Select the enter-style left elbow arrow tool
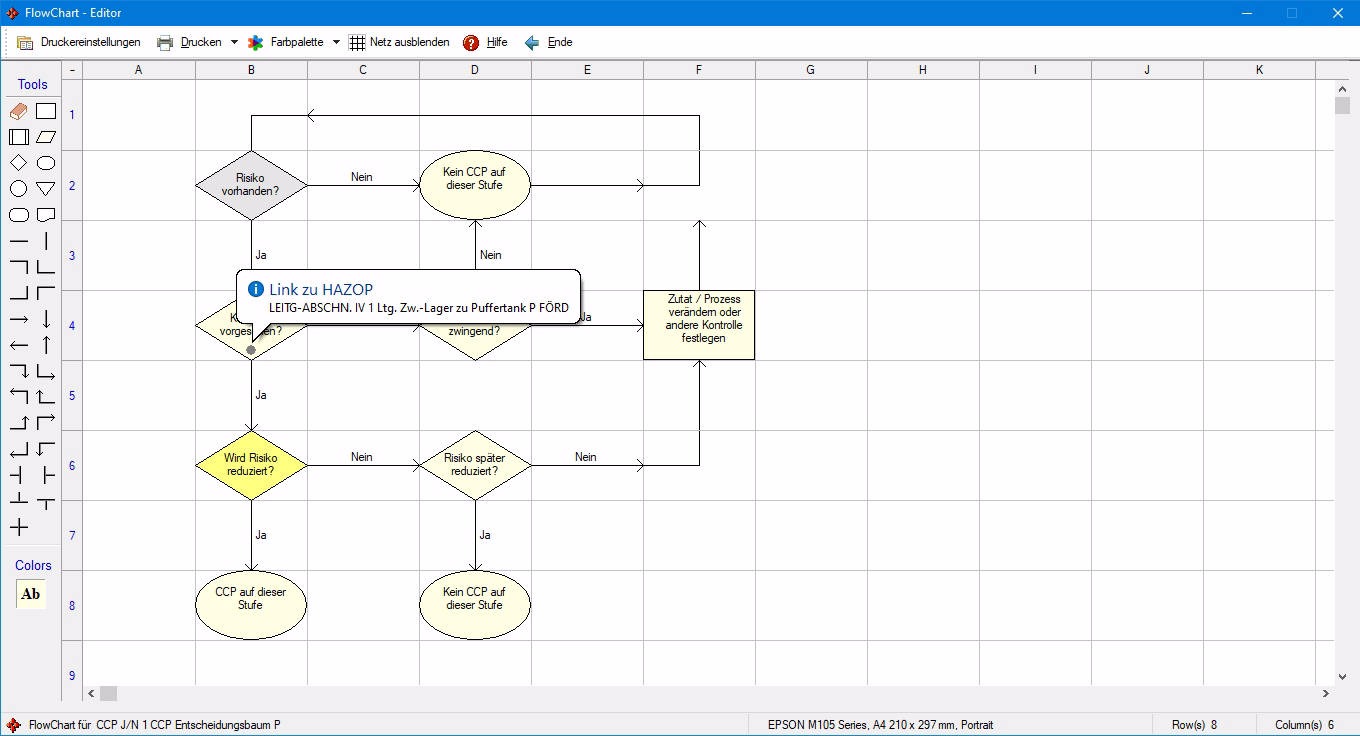The width and height of the screenshot is (1360, 736). pos(19,449)
